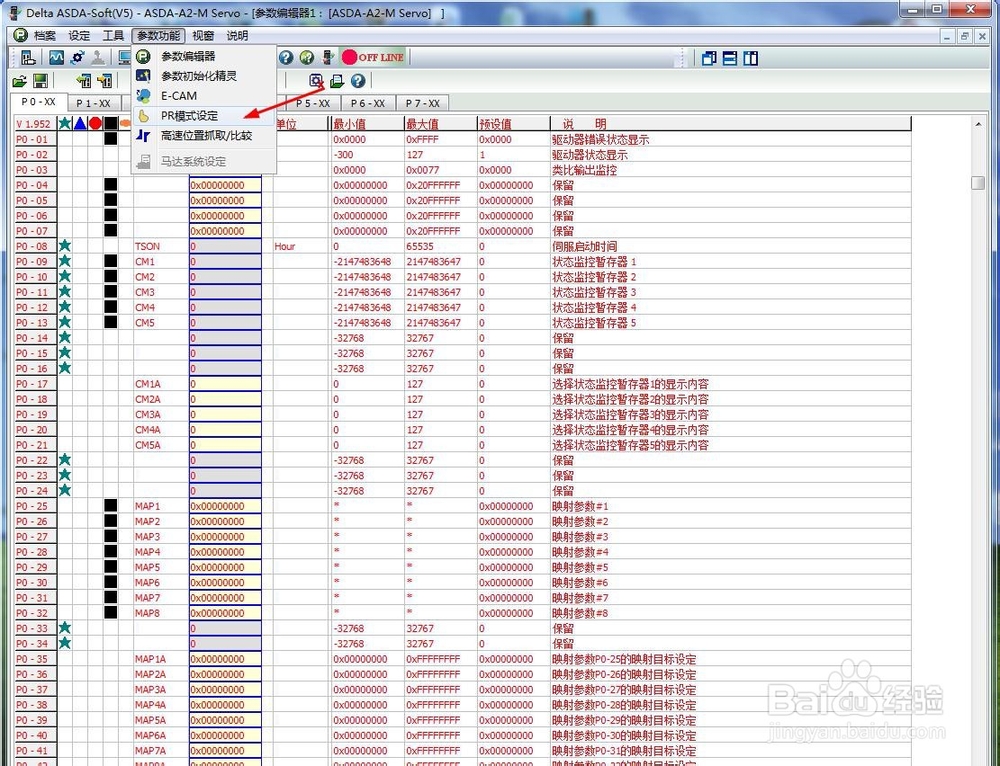Open the 说明 menu
Viewport: 1000px width, 766px height.
[x=237, y=36]
